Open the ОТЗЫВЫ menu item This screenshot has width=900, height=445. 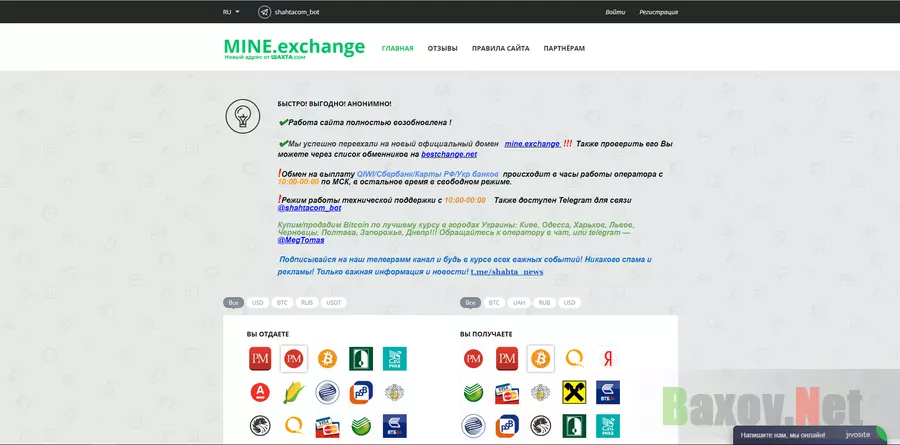point(443,48)
